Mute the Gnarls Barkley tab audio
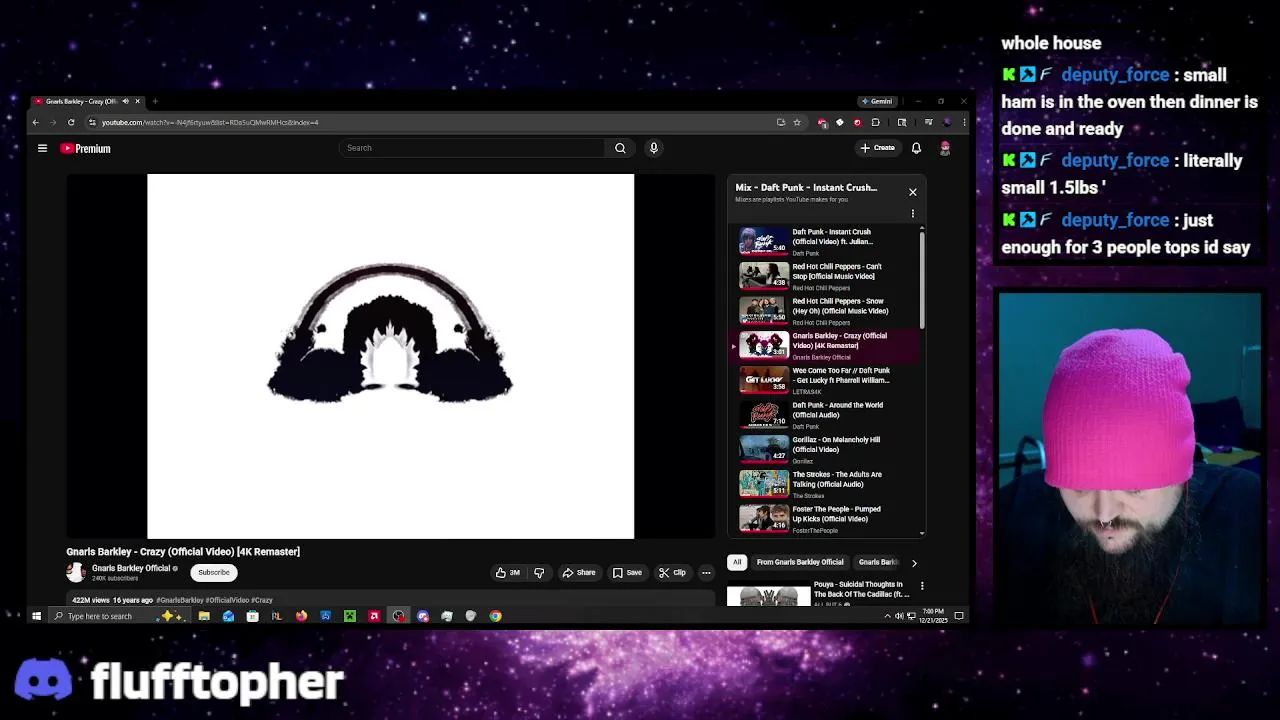This screenshot has height=720, width=1280. tap(125, 101)
